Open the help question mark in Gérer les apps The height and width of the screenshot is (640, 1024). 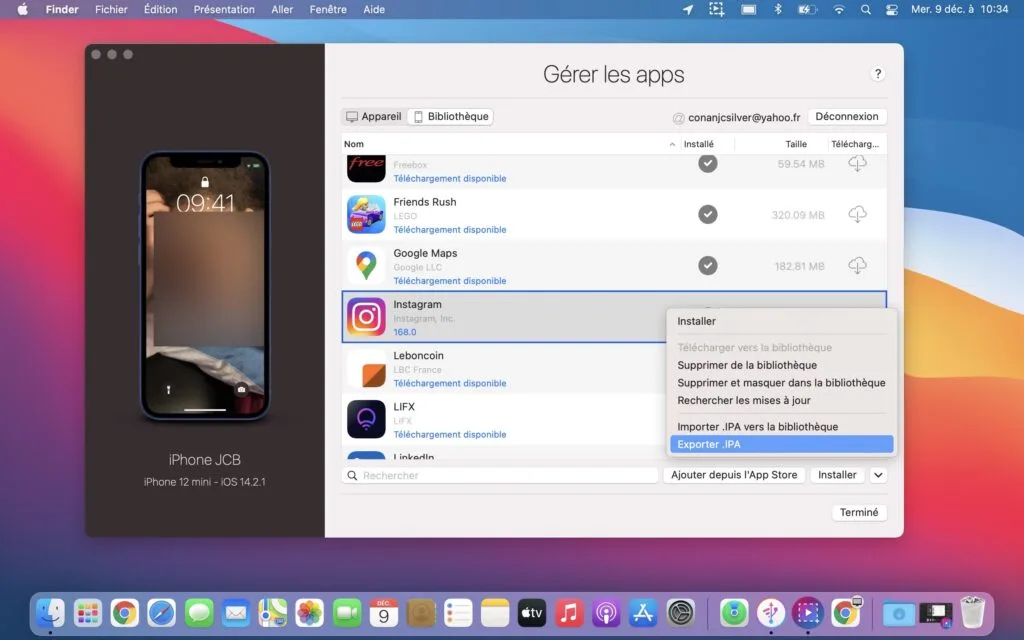pos(878,73)
